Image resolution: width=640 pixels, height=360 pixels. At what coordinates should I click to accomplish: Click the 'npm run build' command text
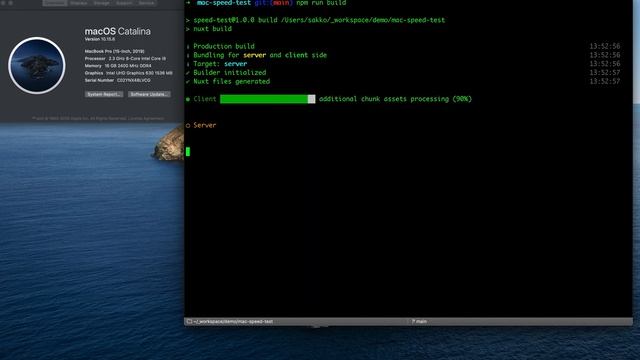pos(321,3)
